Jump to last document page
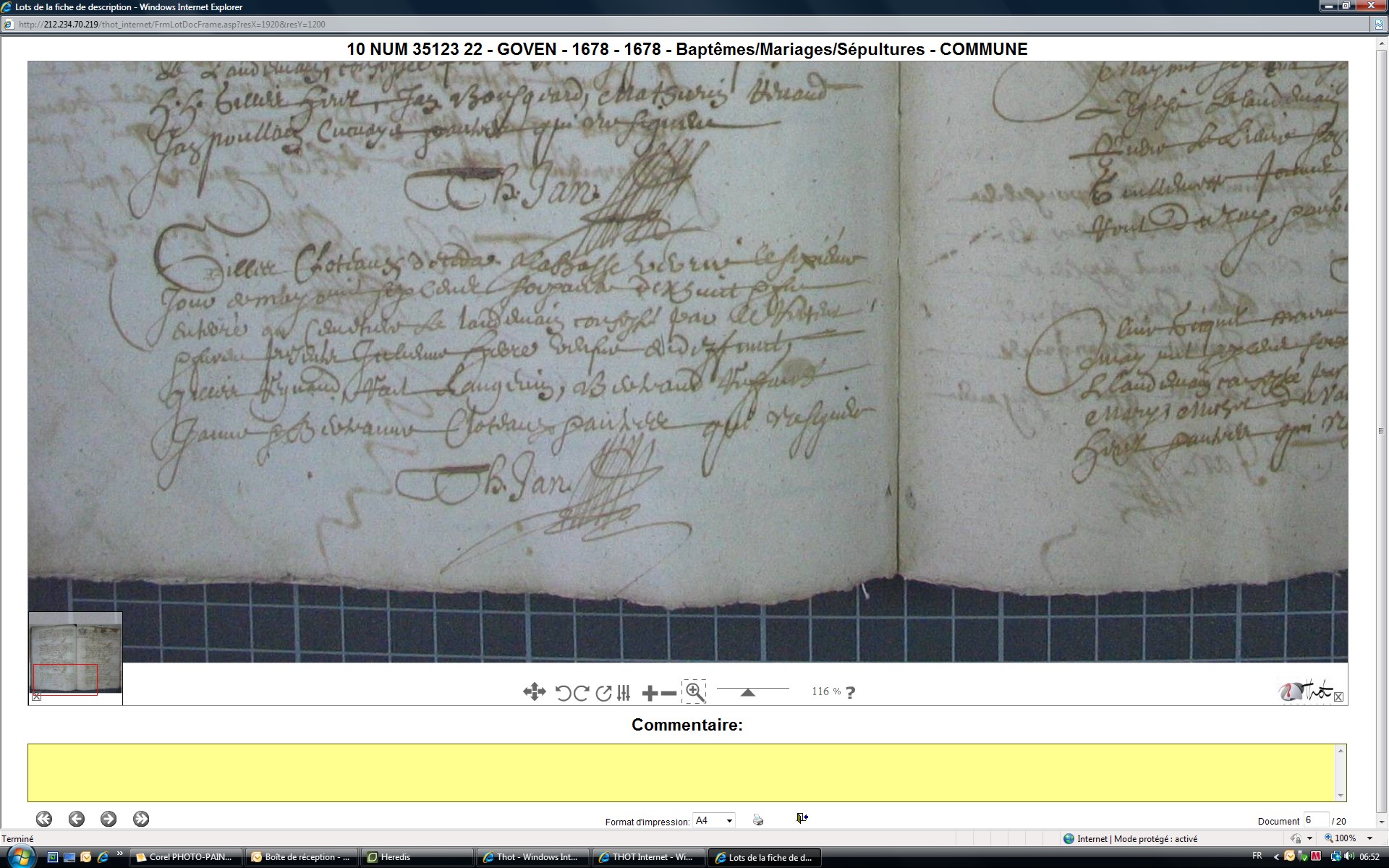This screenshot has height=868, width=1389. [141, 819]
